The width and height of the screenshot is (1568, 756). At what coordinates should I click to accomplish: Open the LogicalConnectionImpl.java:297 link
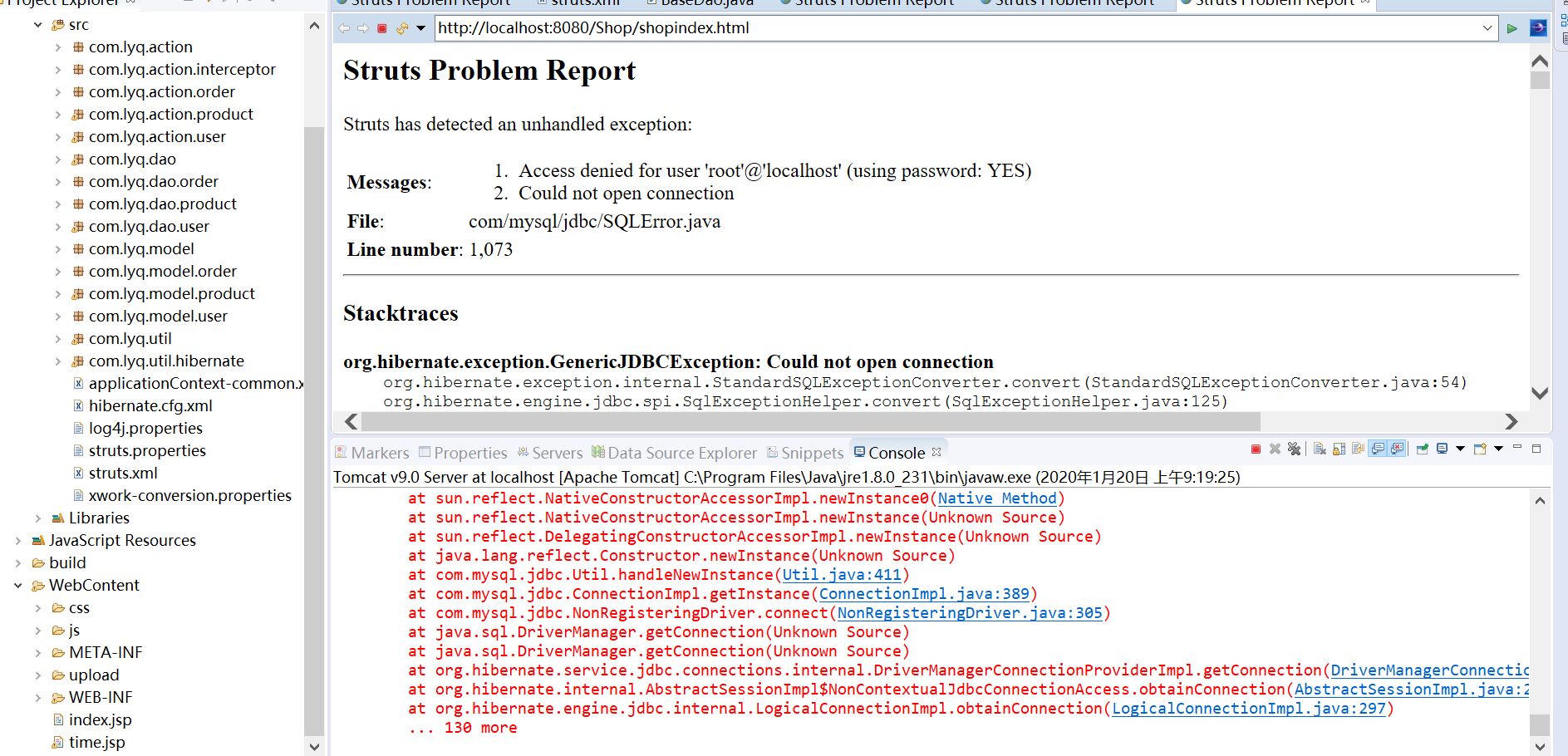click(x=1249, y=709)
